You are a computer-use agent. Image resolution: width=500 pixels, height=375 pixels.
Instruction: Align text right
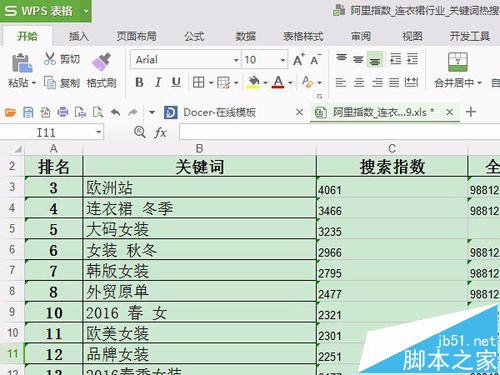[x=377, y=82]
